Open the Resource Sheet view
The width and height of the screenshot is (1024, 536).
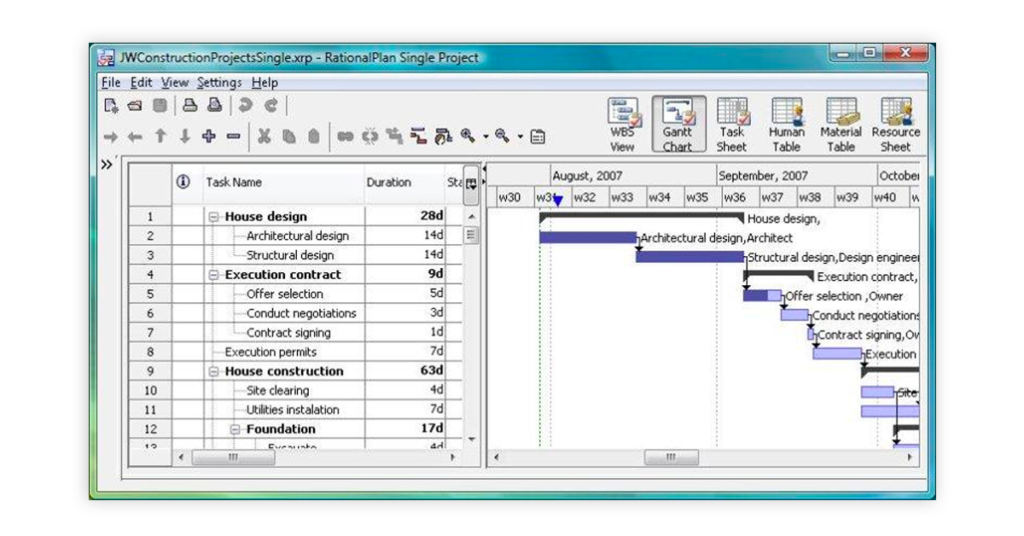[895, 125]
